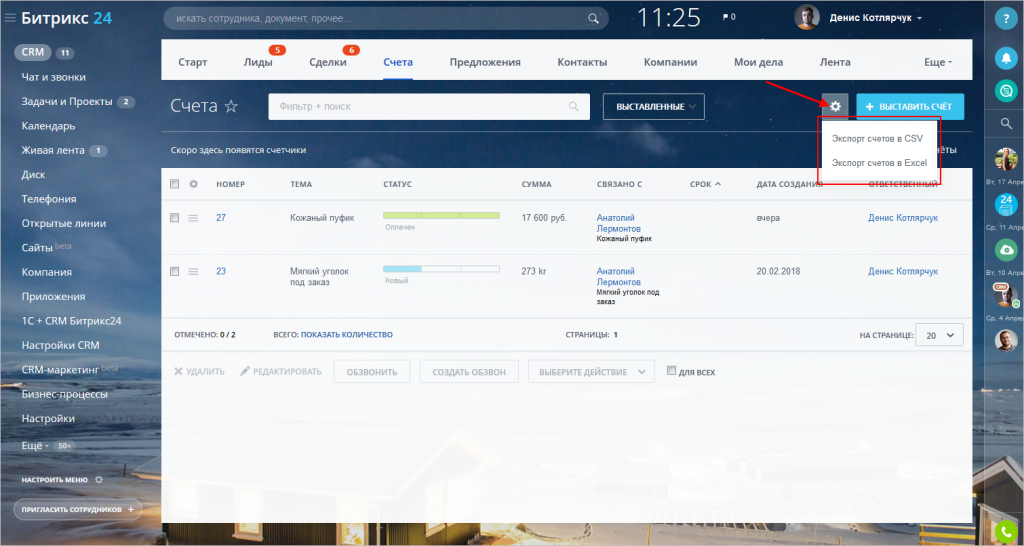Click the search magnifier in top search bar
1024x546 pixels.
(x=593, y=18)
